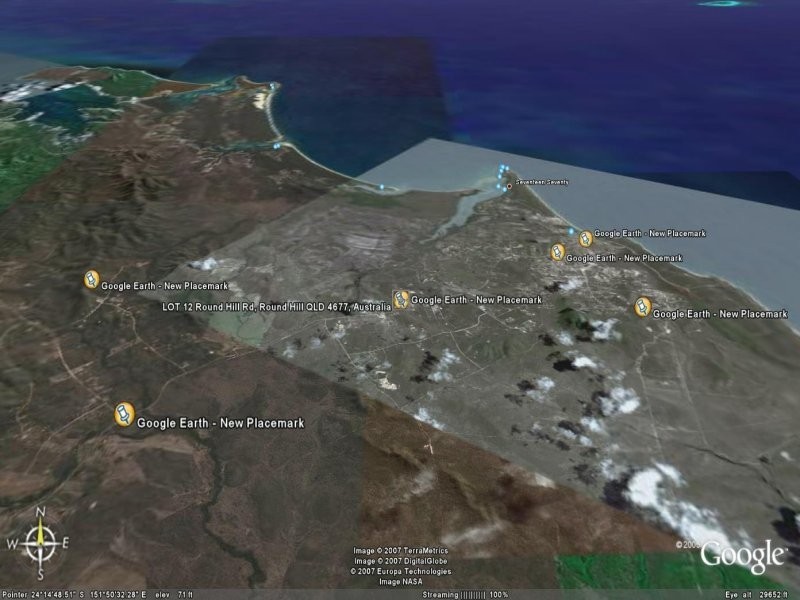Image resolution: width=800 pixels, height=600 pixels.
Task: Click the westernmost yellow placemark pin
Action: tap(91, 281)
